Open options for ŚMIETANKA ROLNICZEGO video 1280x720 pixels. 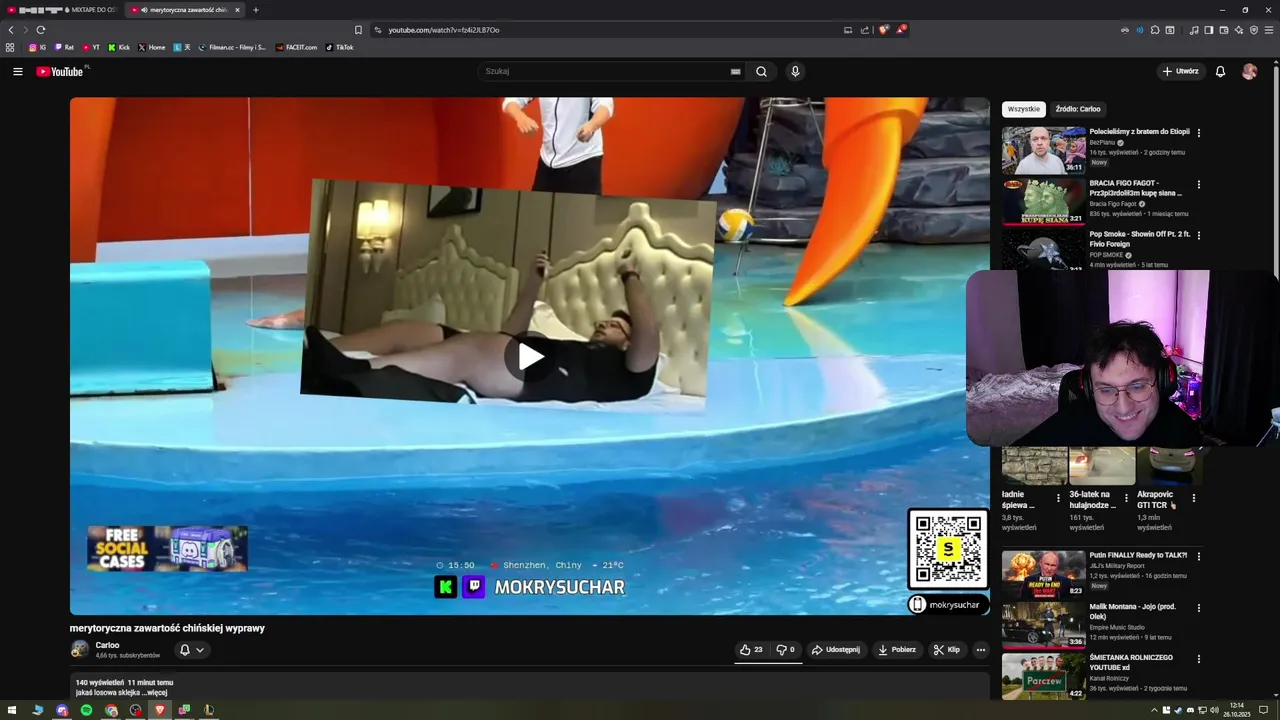1198,659
